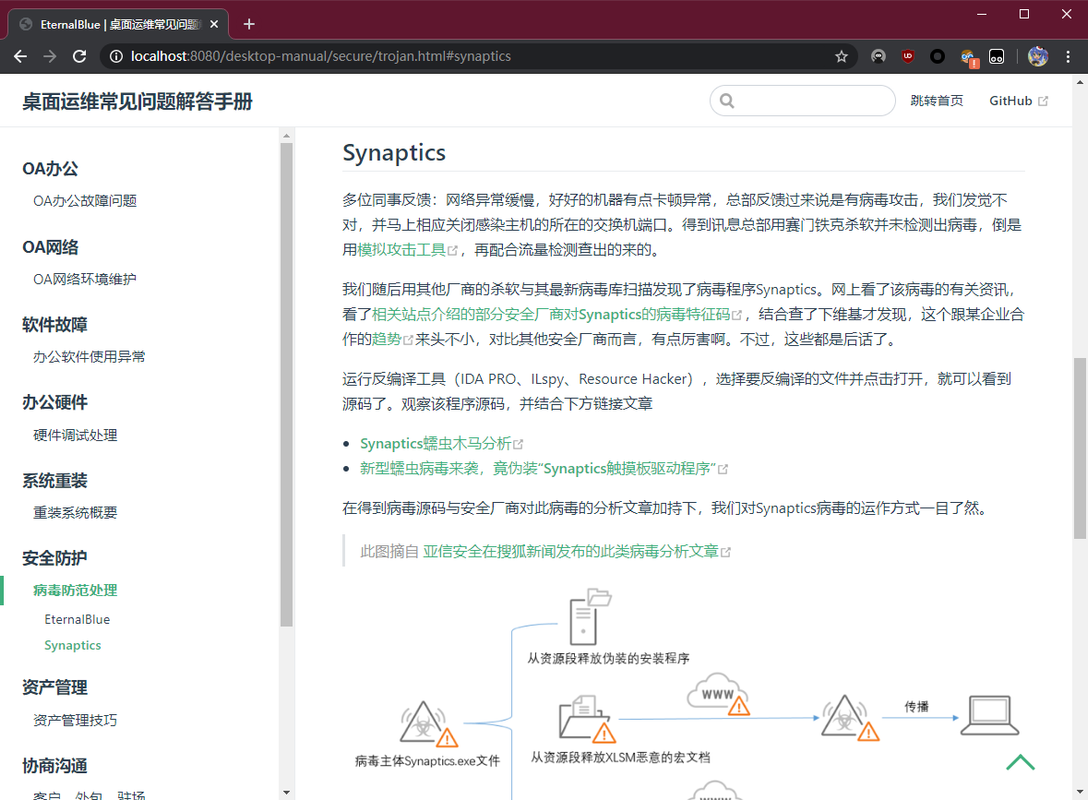
Task: Click sidebar heading 系统重装
Action: 55,481
